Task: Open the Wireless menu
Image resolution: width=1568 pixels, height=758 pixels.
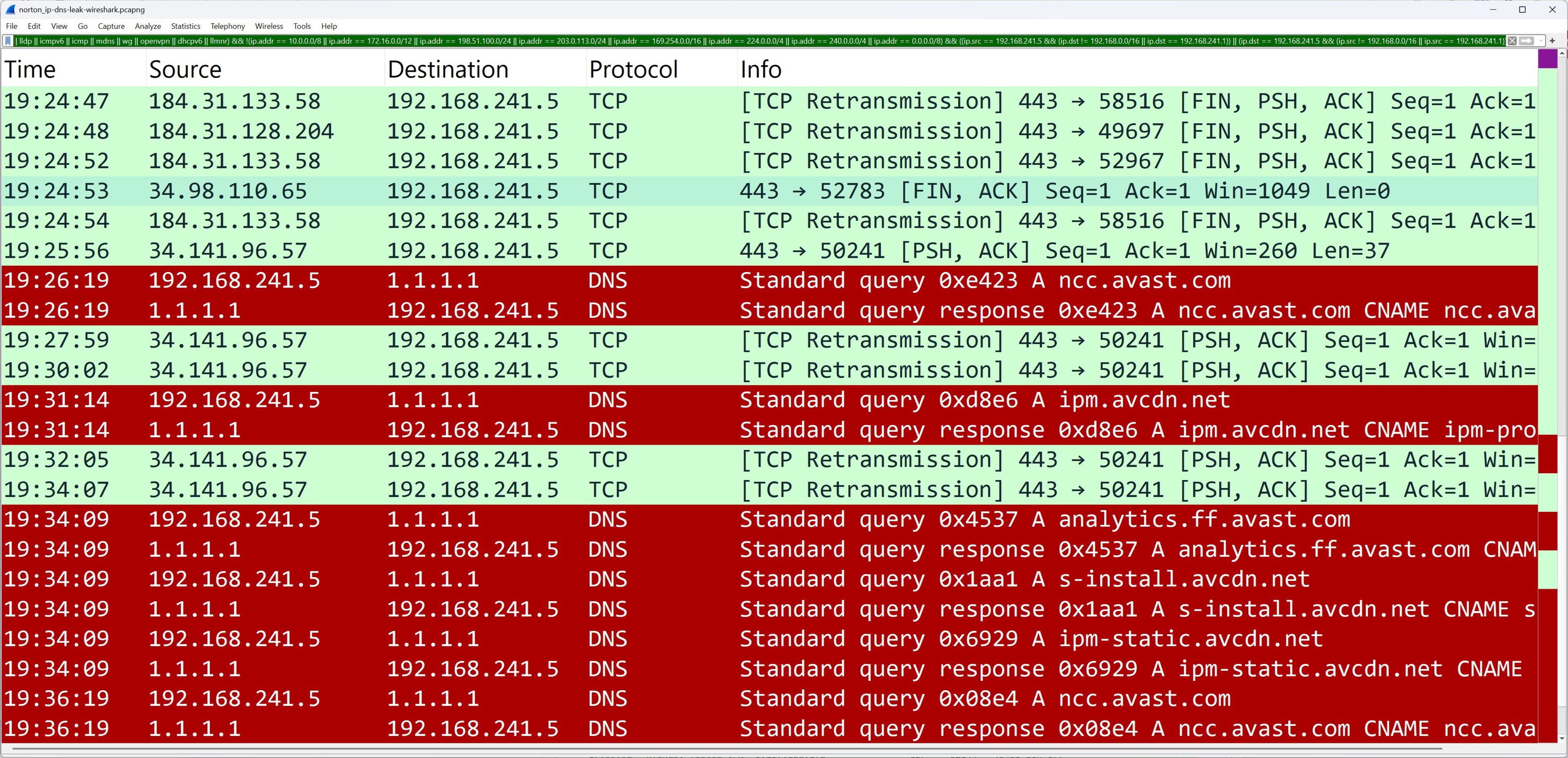Action: [268, 26]
